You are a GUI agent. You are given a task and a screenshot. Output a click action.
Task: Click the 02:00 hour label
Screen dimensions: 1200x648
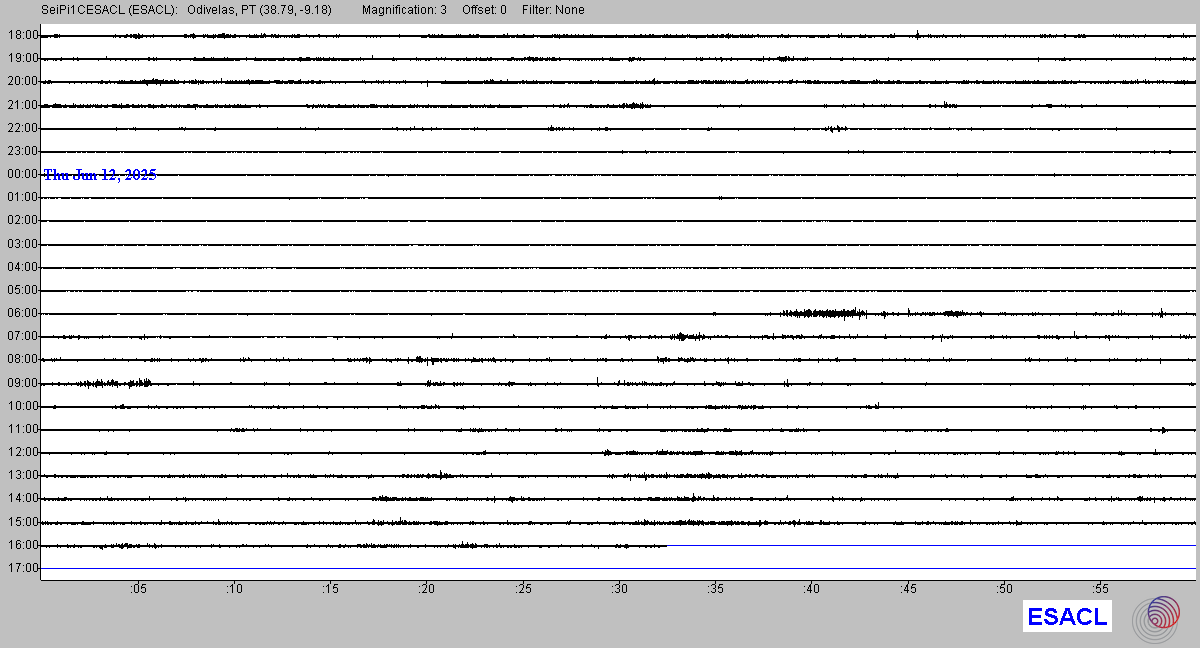tap(22, 220)
